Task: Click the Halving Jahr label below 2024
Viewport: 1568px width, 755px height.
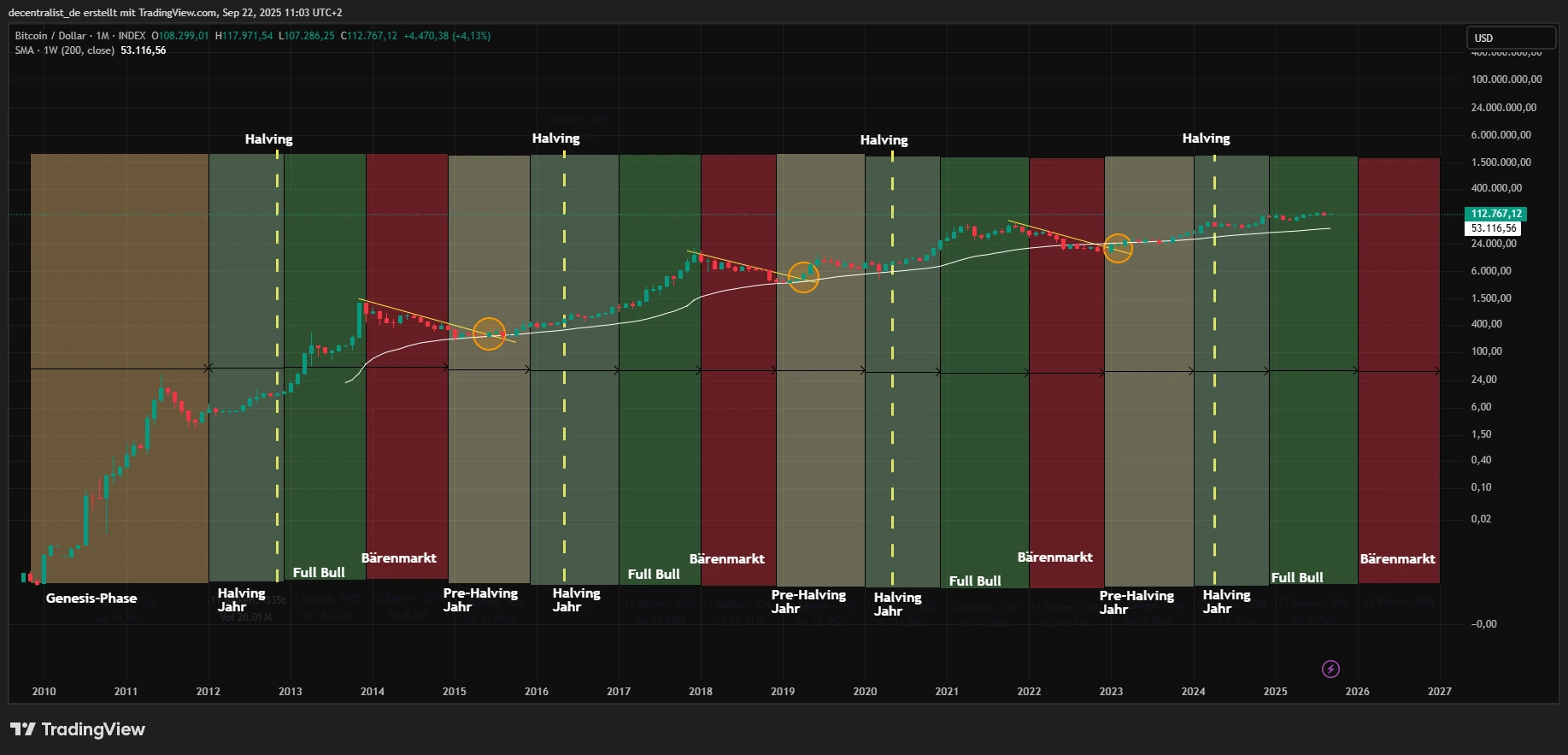Action: (x=1226, y=602)
